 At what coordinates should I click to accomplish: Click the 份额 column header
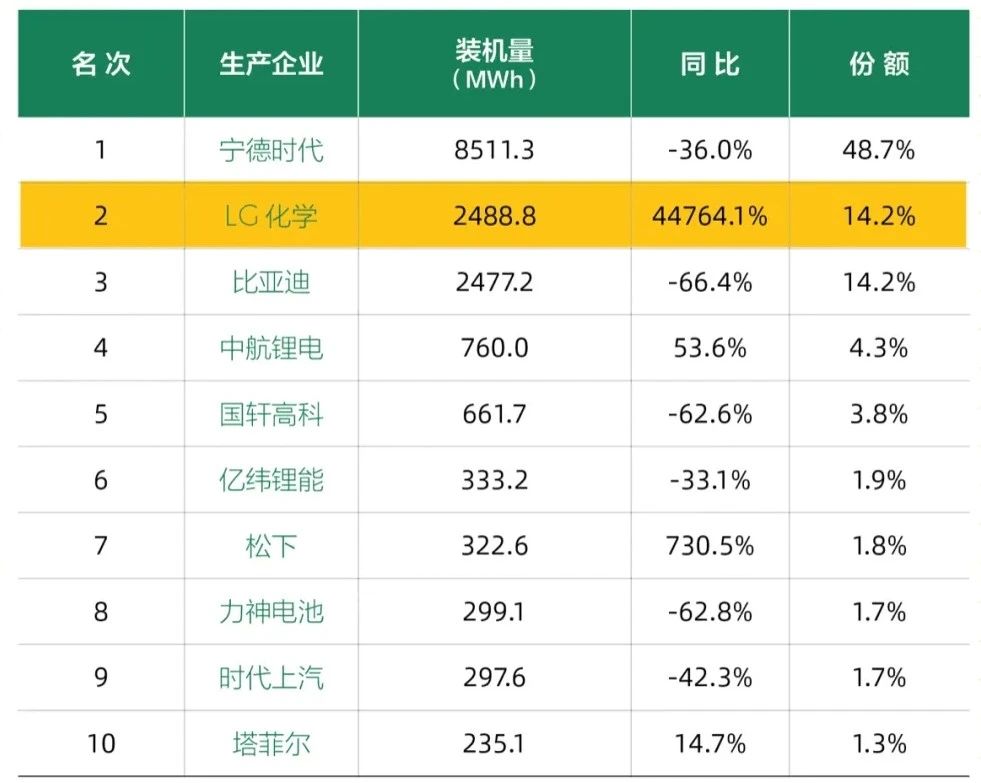[879, 65]
